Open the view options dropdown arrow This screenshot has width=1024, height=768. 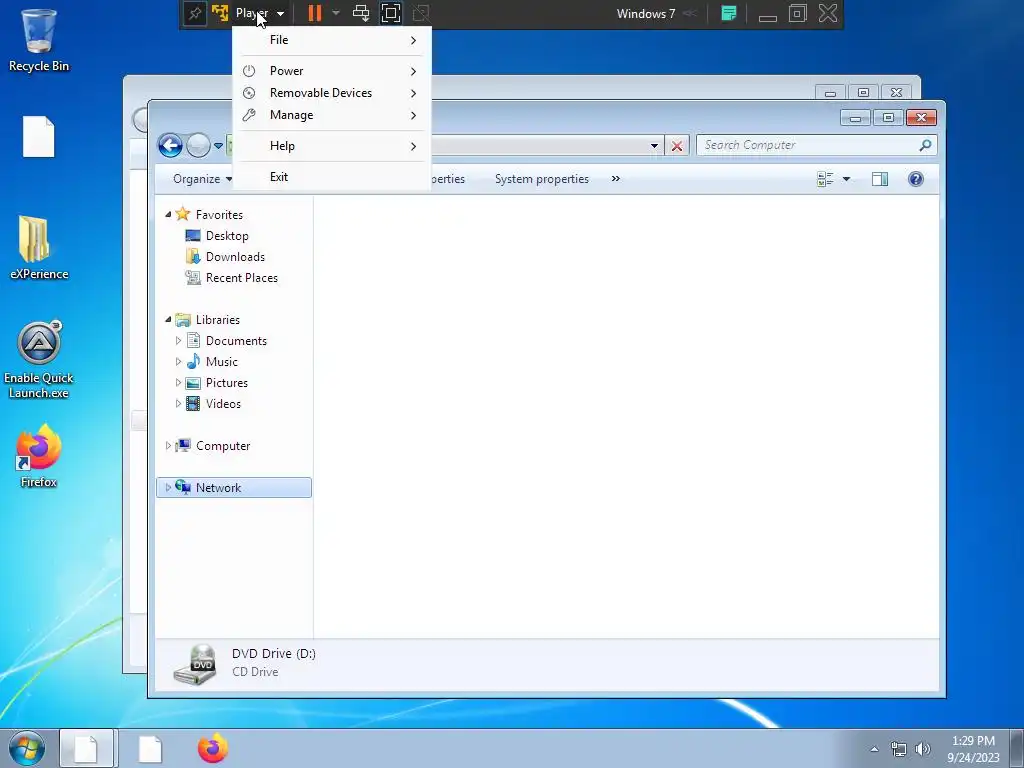click(x=846, y=179)
